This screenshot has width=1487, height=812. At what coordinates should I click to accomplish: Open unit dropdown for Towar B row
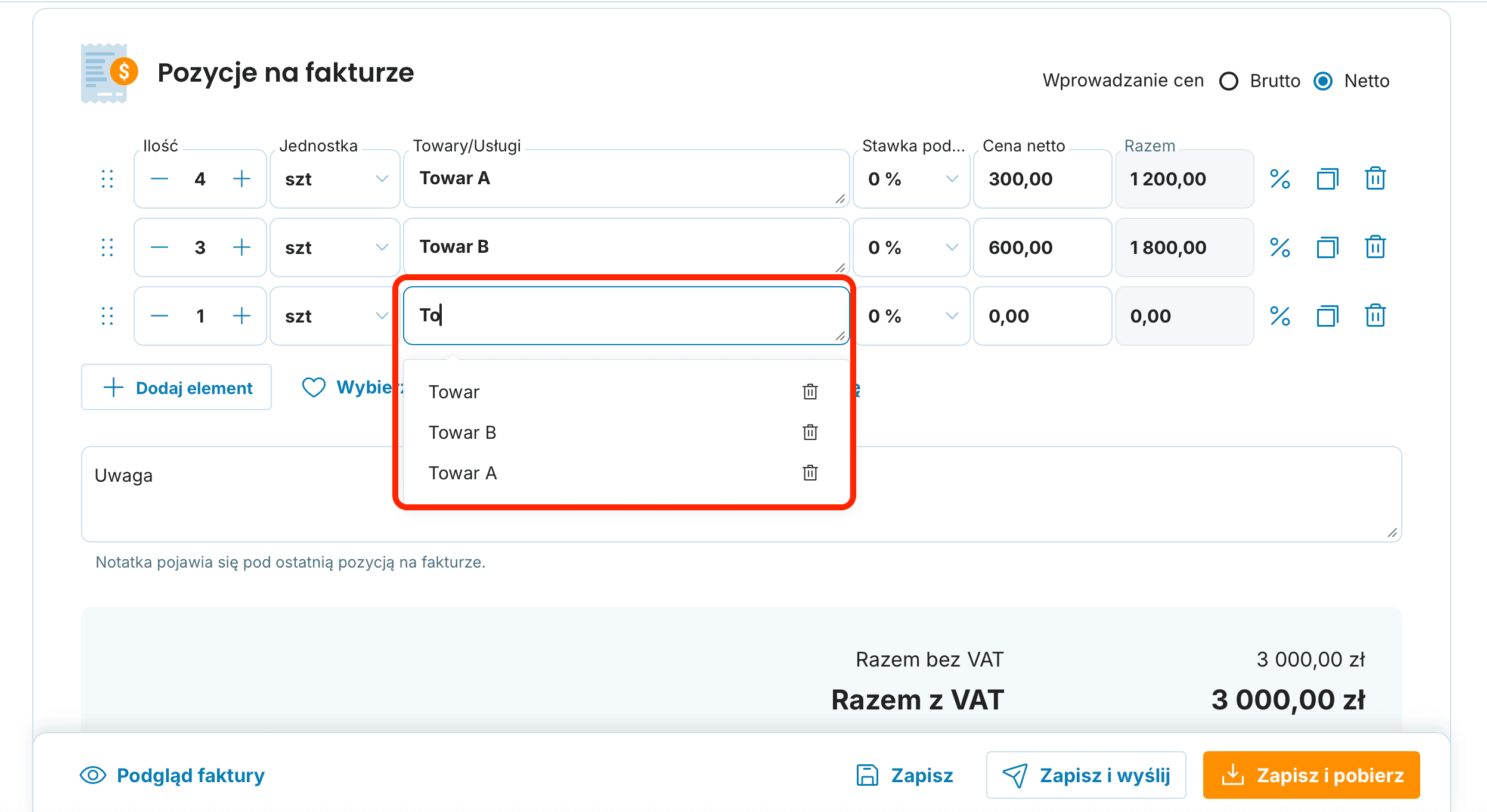coord(335,247)
